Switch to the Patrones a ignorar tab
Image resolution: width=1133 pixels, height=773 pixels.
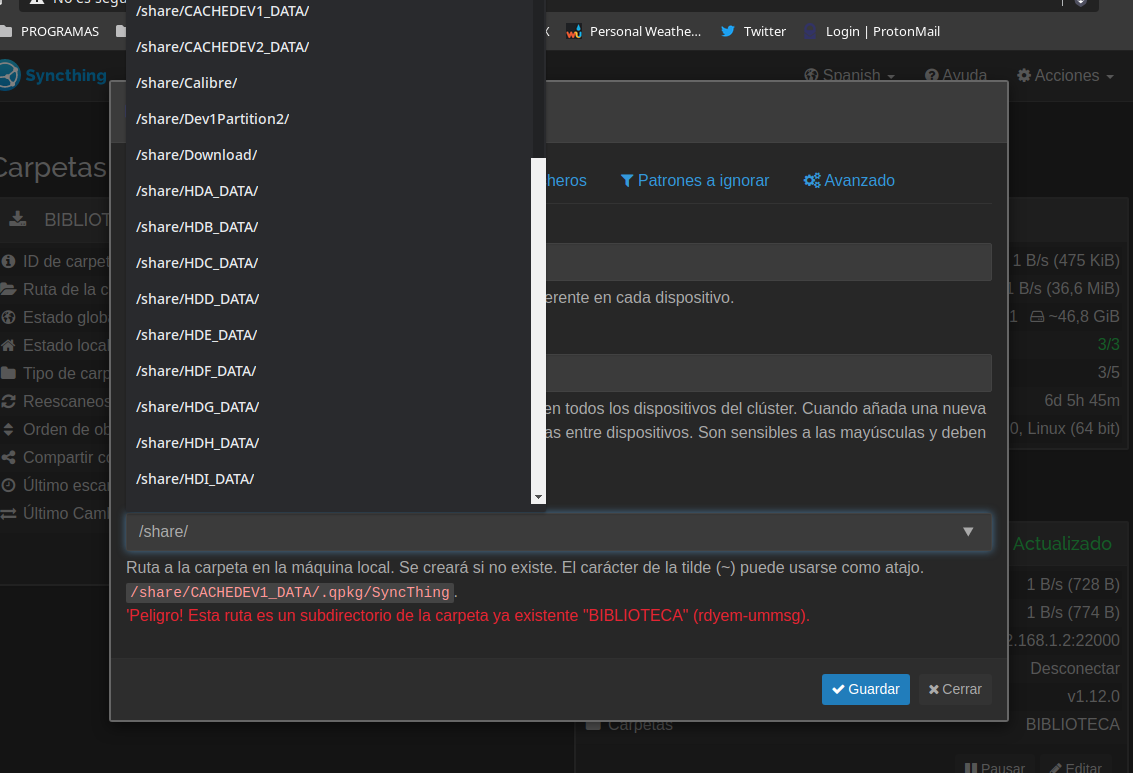[695, 181]
